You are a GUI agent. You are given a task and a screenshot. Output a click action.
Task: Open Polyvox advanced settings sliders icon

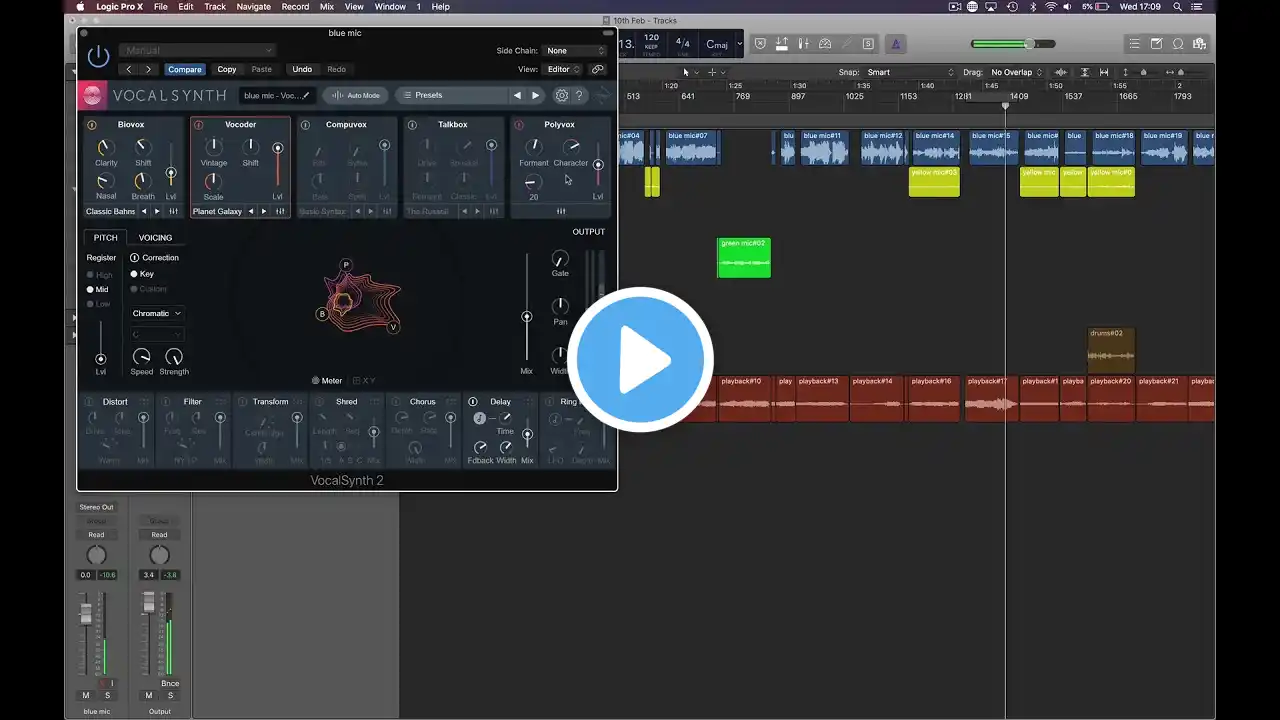(561, 211)
